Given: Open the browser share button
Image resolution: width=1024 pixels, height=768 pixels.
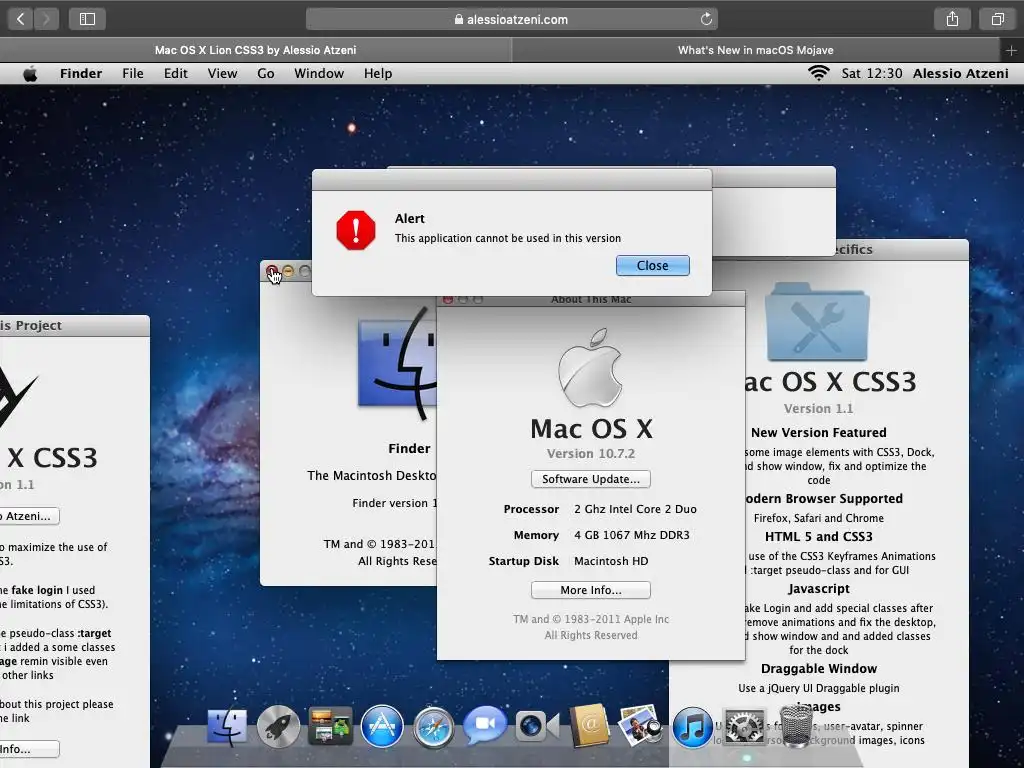Looking at the screenshot, I should [x=952, y=19].
